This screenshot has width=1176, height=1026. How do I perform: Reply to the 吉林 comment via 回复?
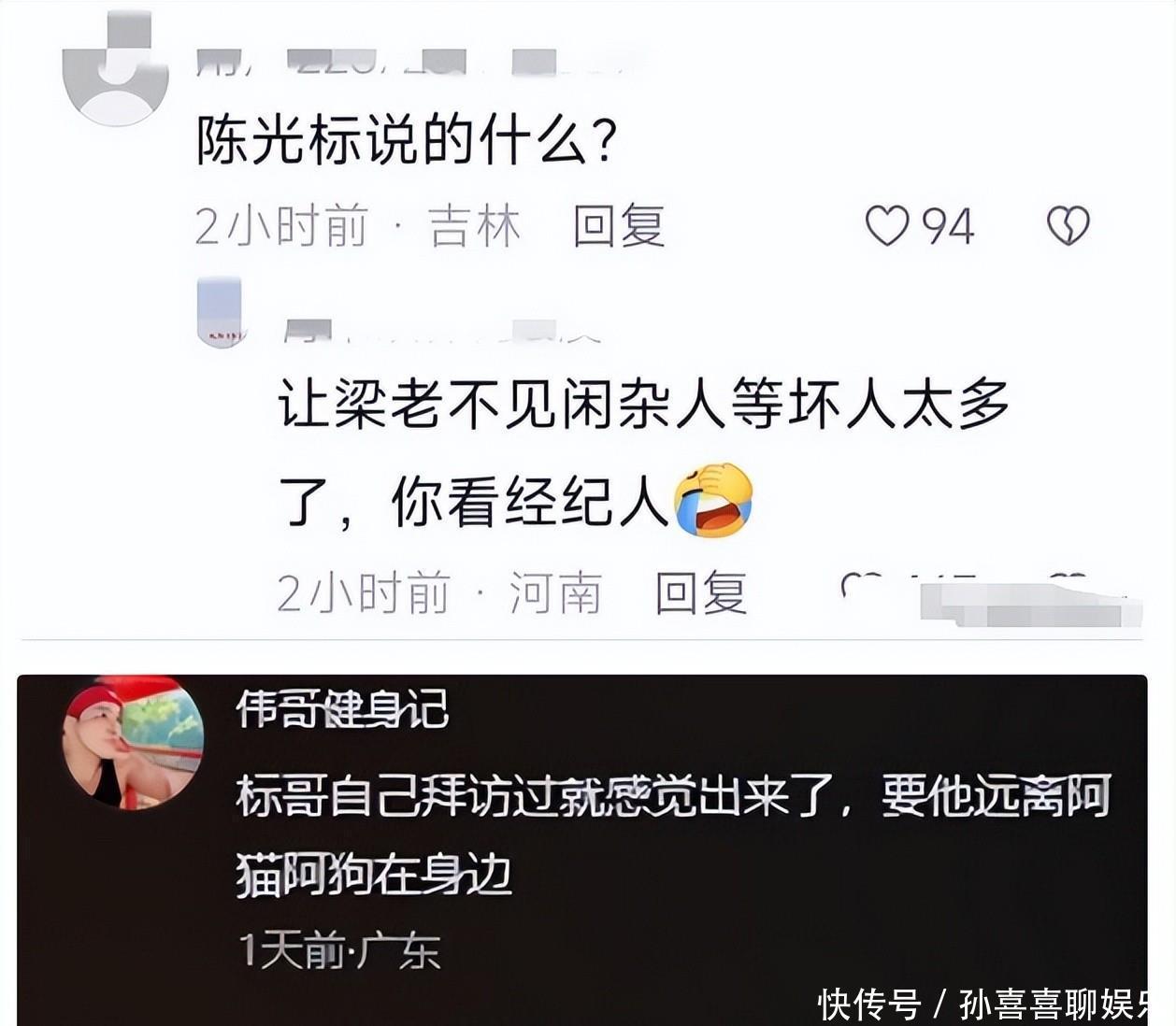pos(619,226)
